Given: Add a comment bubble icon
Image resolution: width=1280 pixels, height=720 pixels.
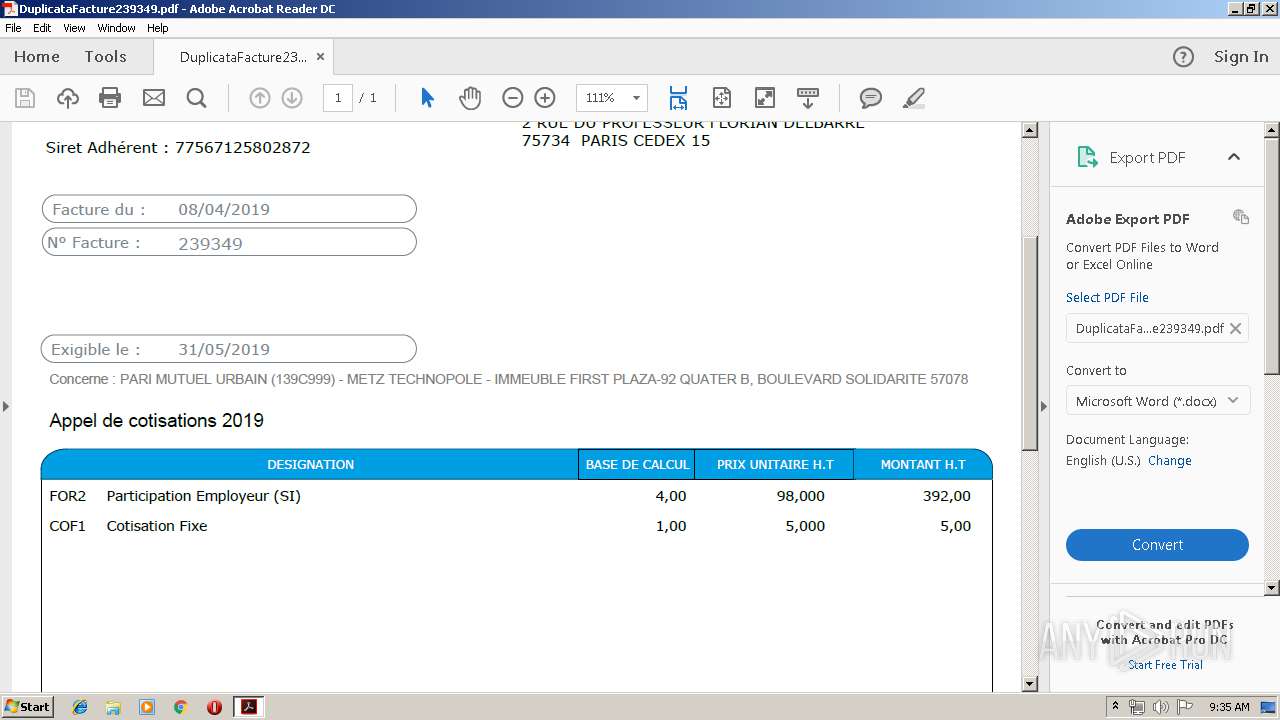Looking at the screenshot, I should (x=871, y=98).
